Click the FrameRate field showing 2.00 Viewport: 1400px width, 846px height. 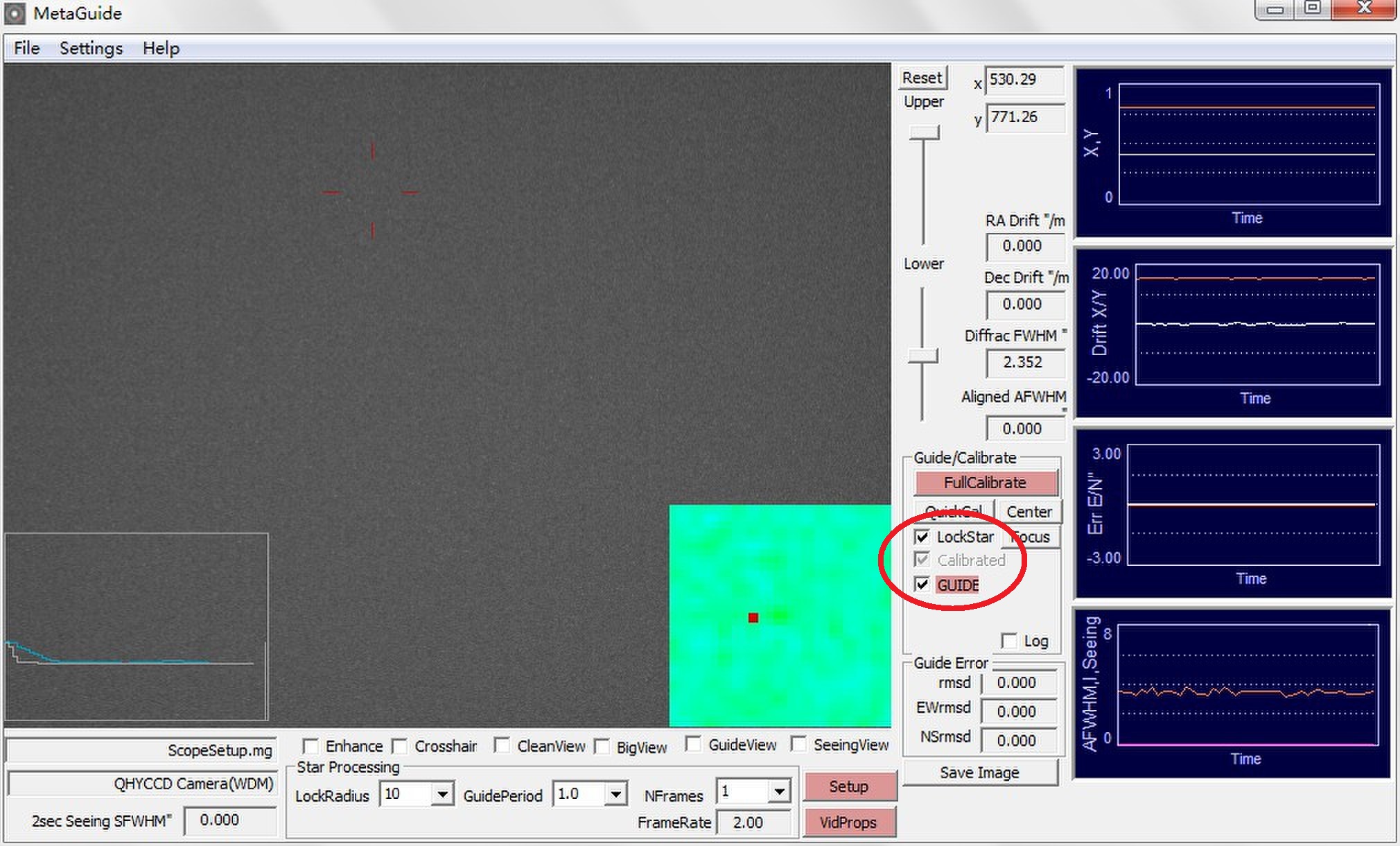753,822
